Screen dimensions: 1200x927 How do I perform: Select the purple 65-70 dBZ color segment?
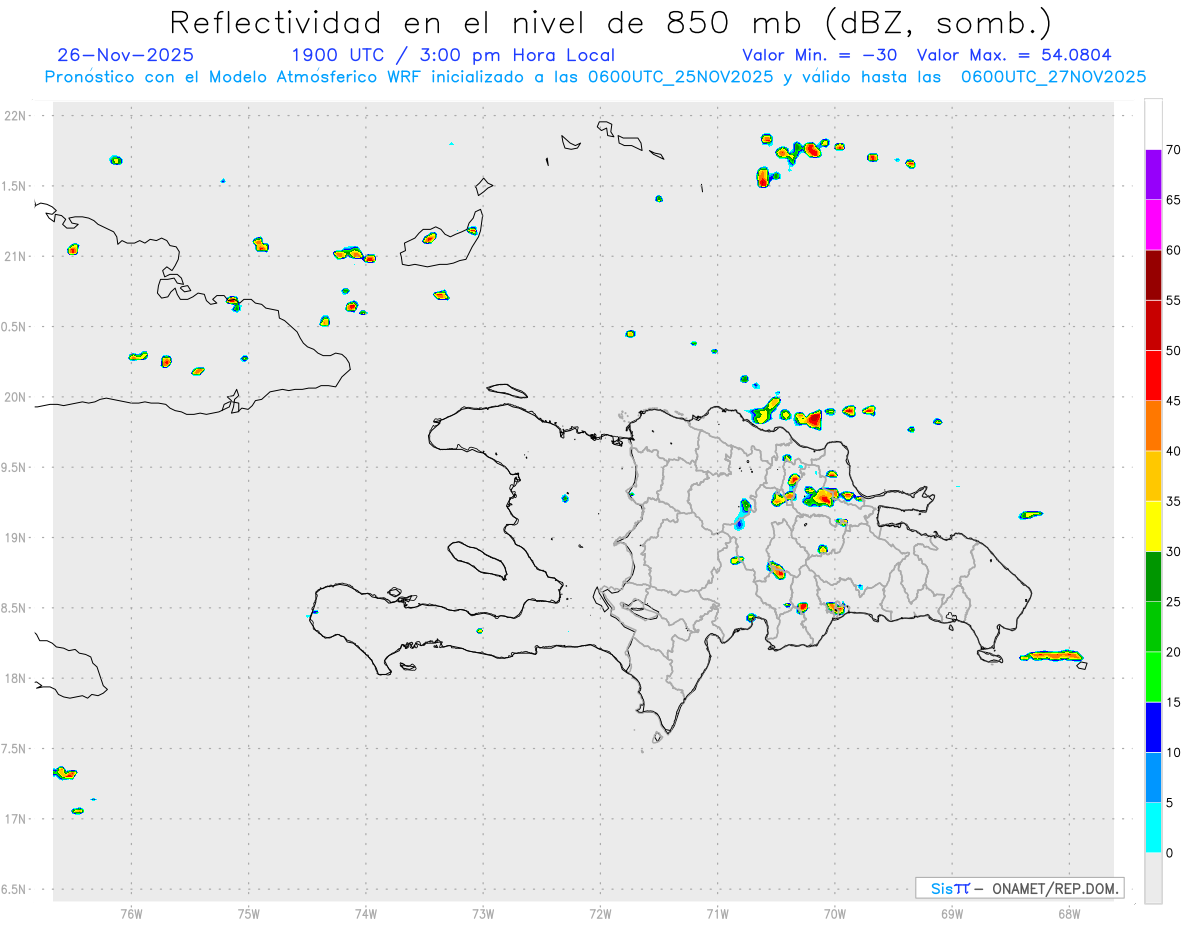coord(1153,175)
